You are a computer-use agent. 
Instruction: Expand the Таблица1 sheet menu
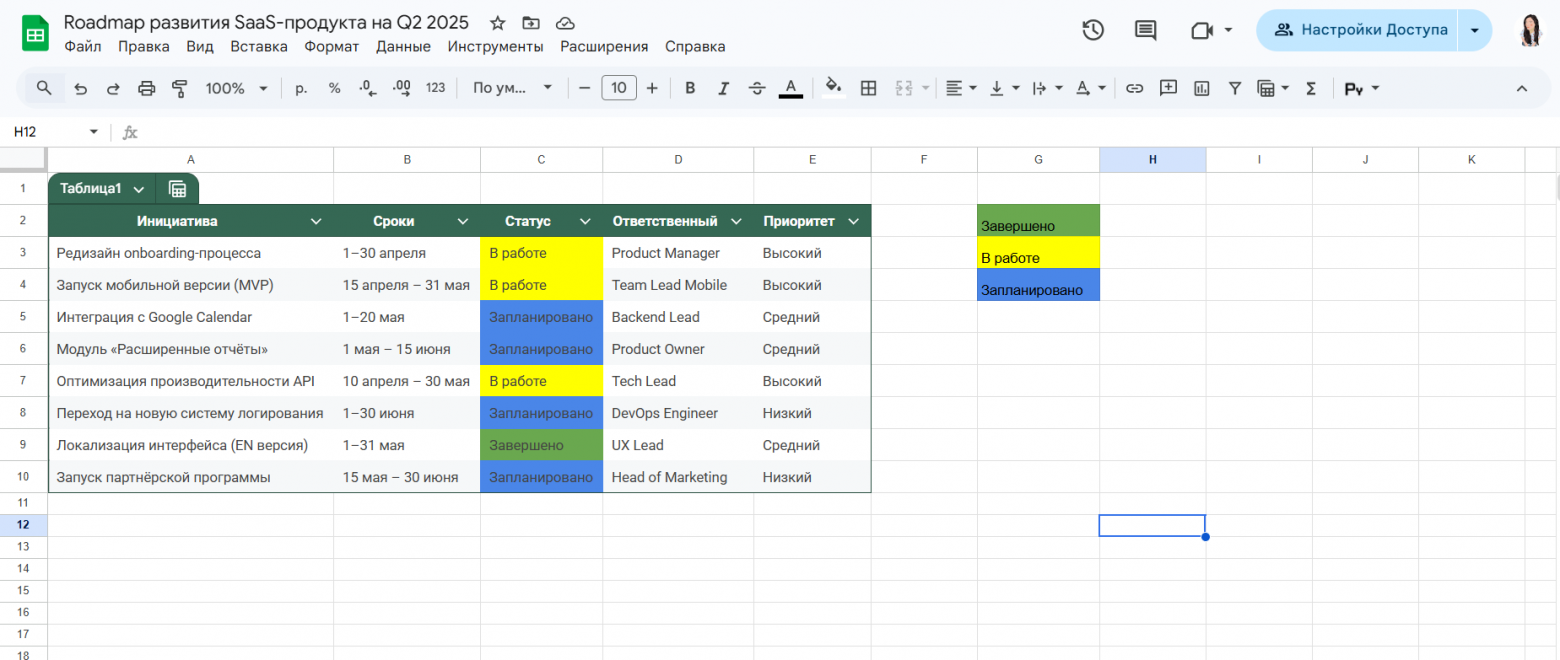pos(139,188)
